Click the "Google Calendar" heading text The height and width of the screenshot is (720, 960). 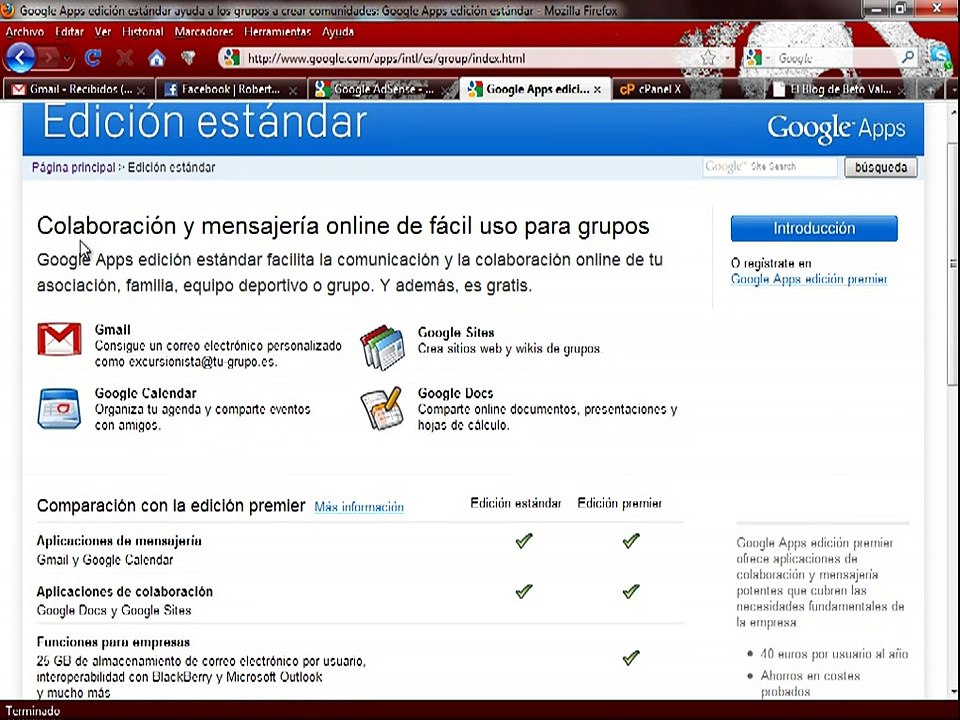pos(146,393)
